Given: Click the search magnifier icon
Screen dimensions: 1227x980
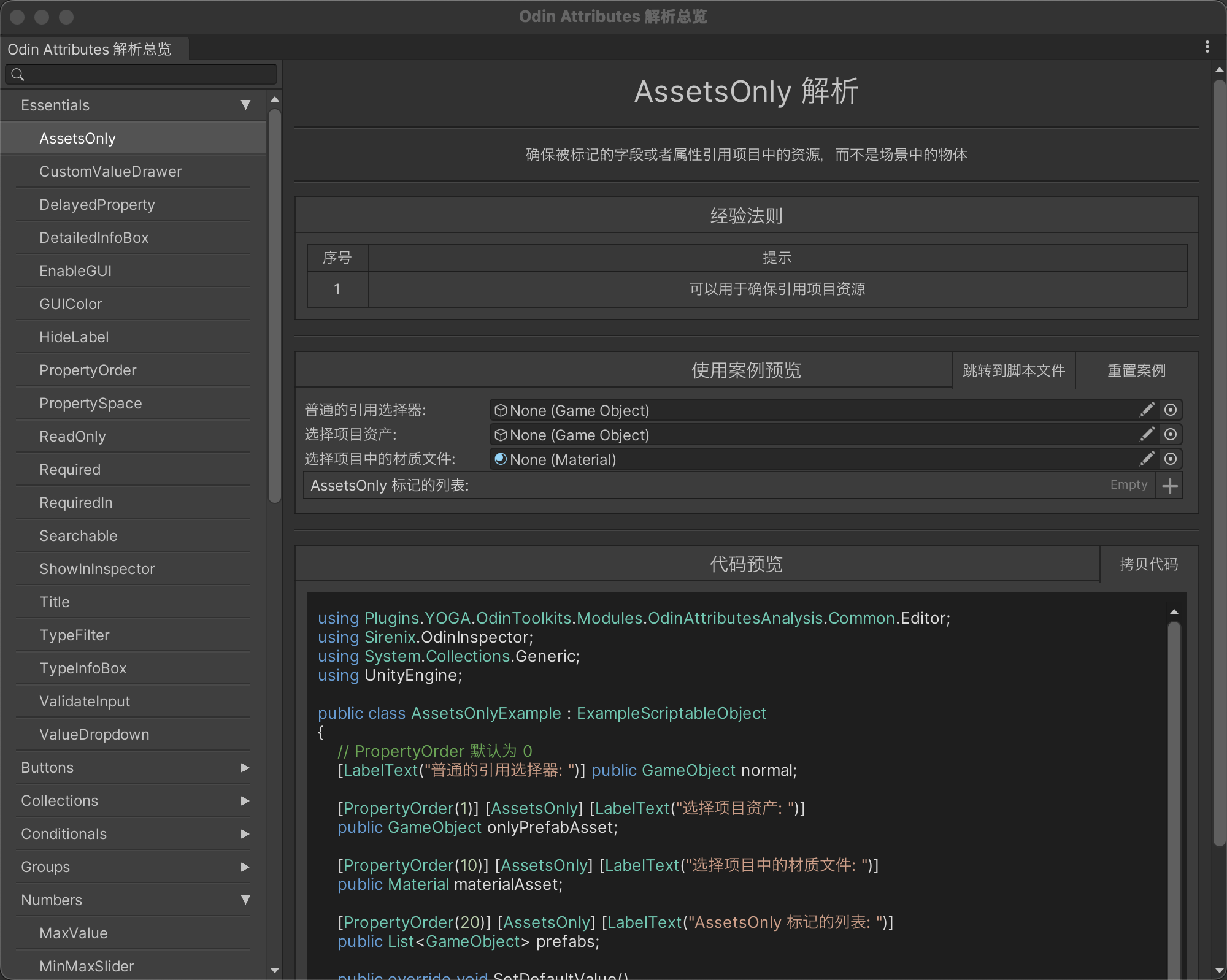Looking at the screenshot, I should click(x=18, y=74).
